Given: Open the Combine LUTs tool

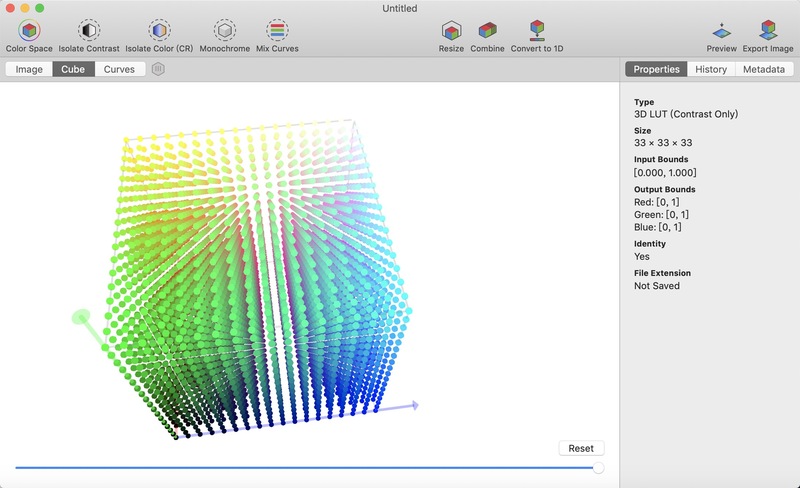Looking at the screenshot, I should coord(487,37).
